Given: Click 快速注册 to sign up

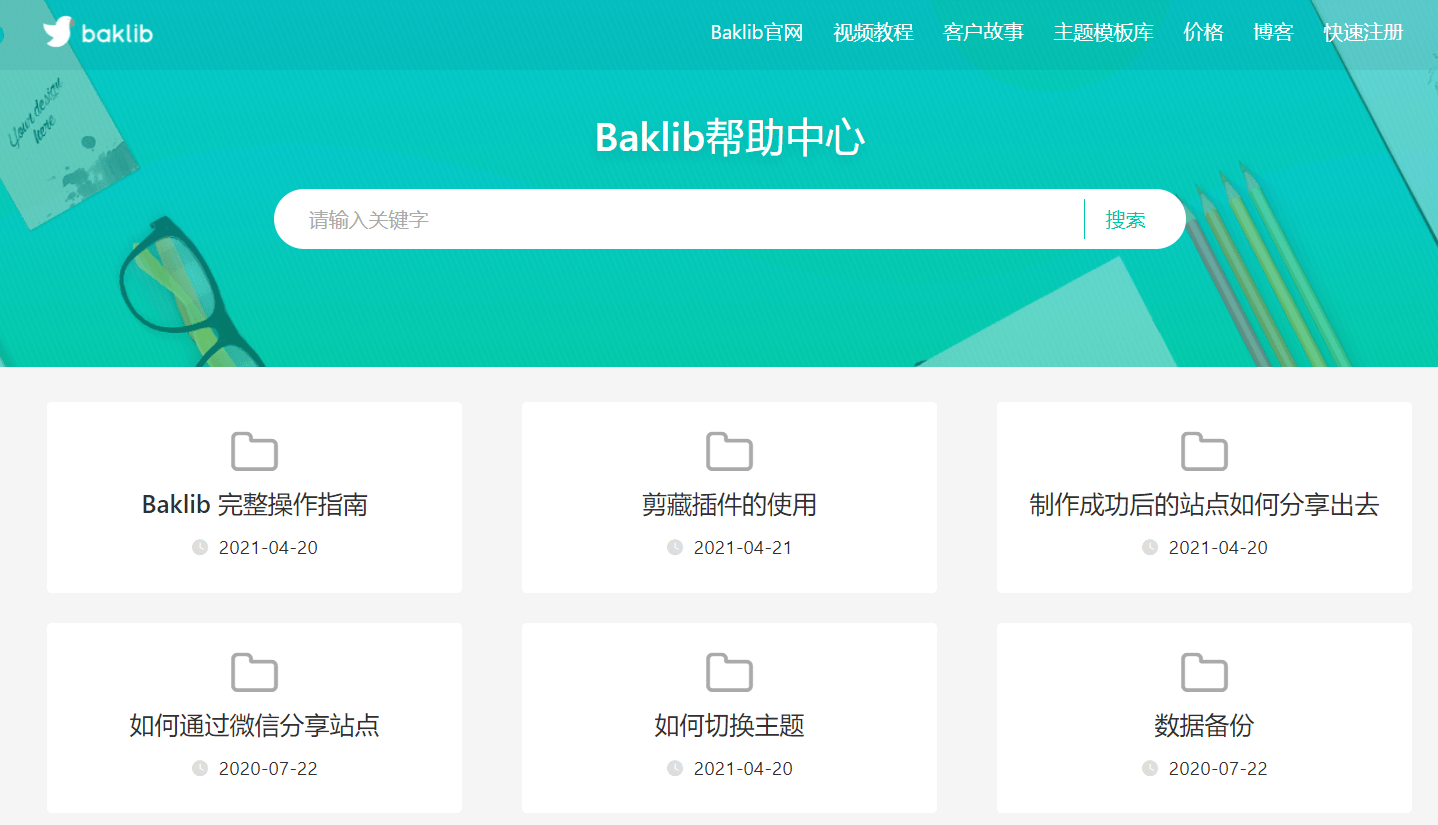Looking at the screenshot, I should [1363, 32].
